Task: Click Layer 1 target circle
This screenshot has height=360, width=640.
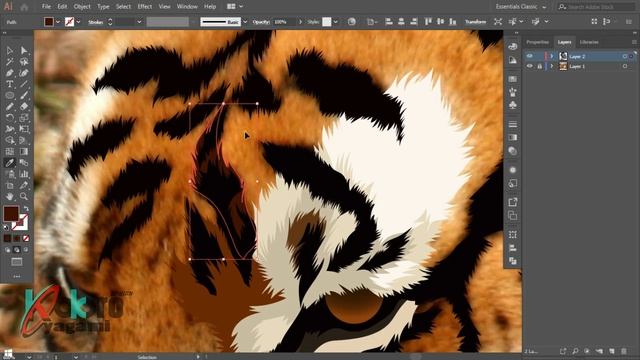Action: click(x=624, y=66)
